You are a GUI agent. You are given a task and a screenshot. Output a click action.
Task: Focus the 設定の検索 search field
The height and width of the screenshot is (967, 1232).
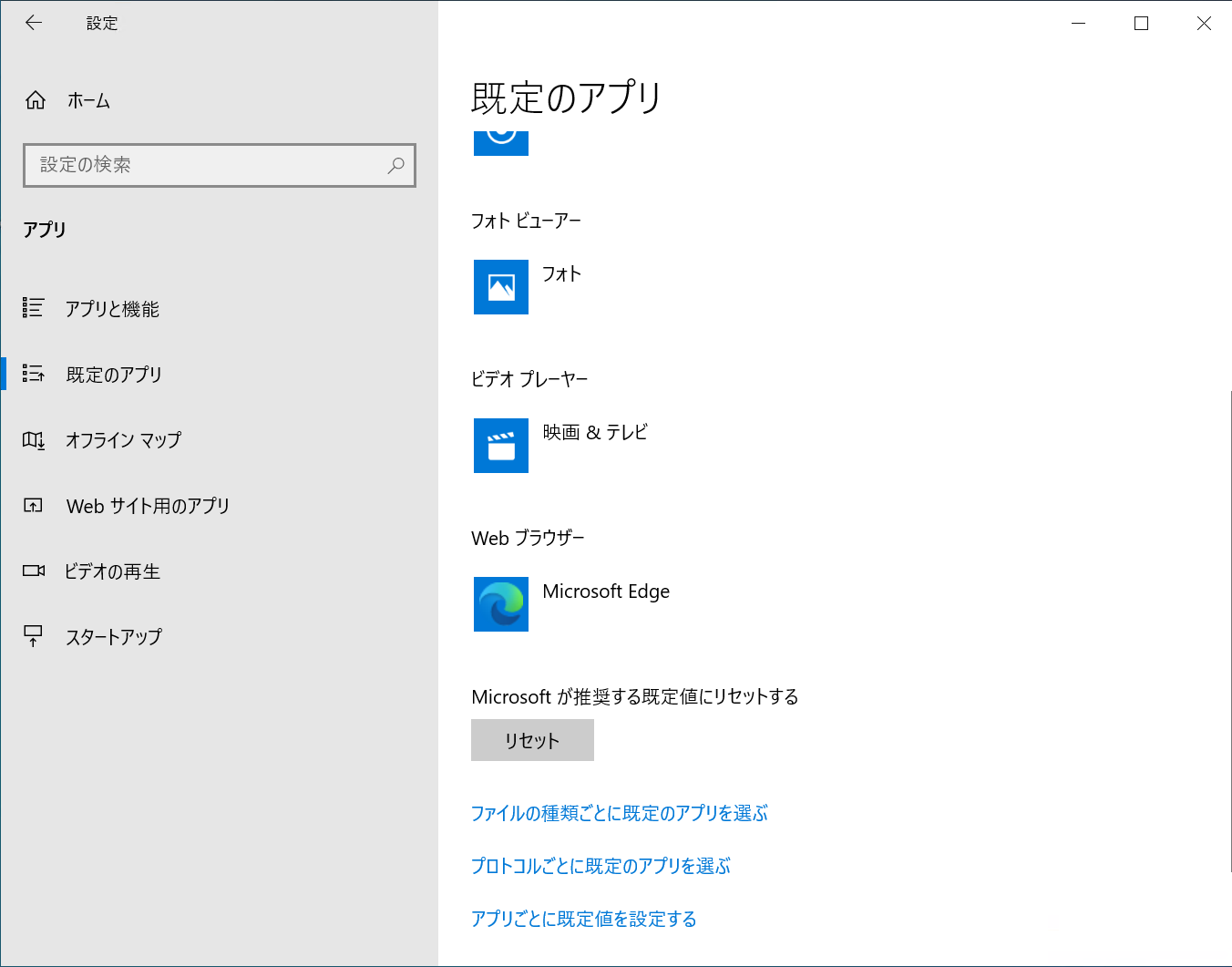coord(210,166)
